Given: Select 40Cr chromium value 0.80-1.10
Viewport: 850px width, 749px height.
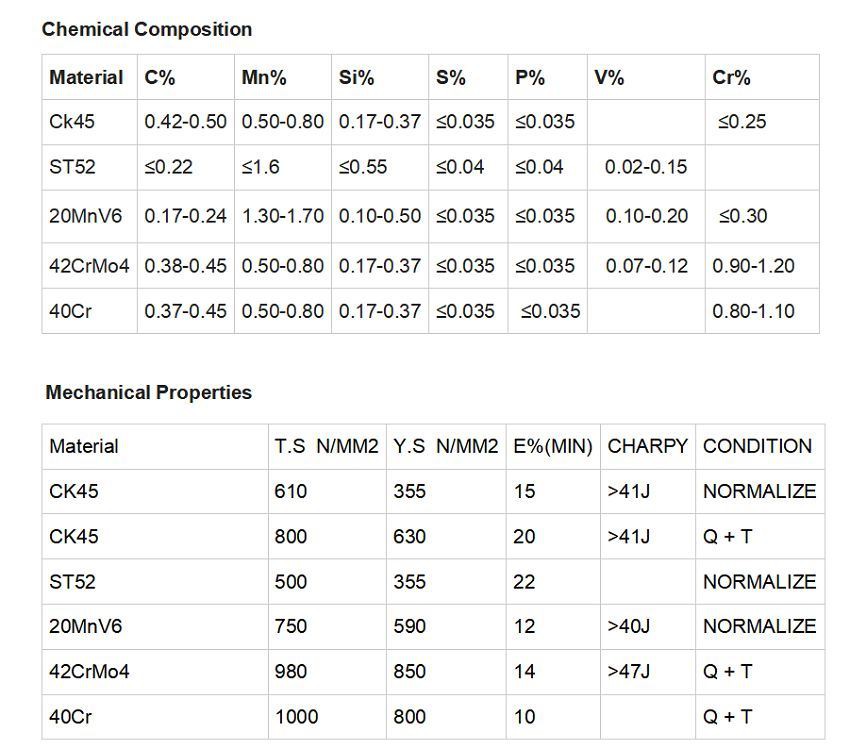Looking at the screenshot, I should (x=753, y=311).
